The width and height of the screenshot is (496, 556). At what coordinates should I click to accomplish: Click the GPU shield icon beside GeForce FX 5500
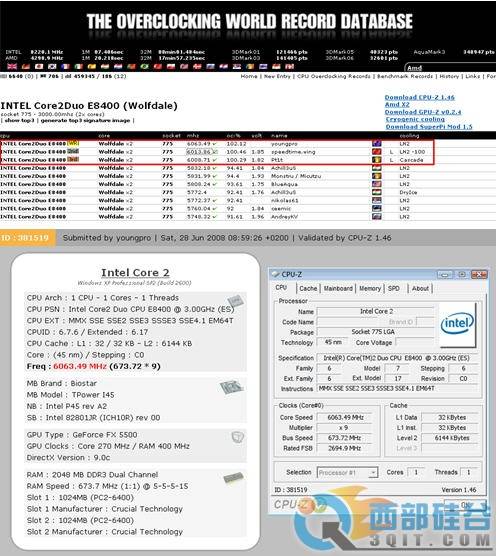click(x=238, y=437)
